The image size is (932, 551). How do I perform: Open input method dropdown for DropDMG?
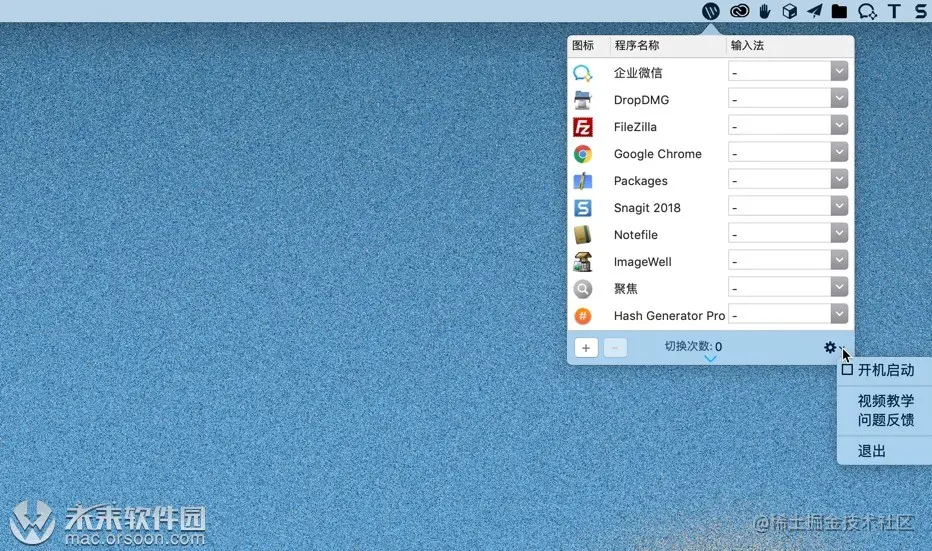(x=839, y=98)
